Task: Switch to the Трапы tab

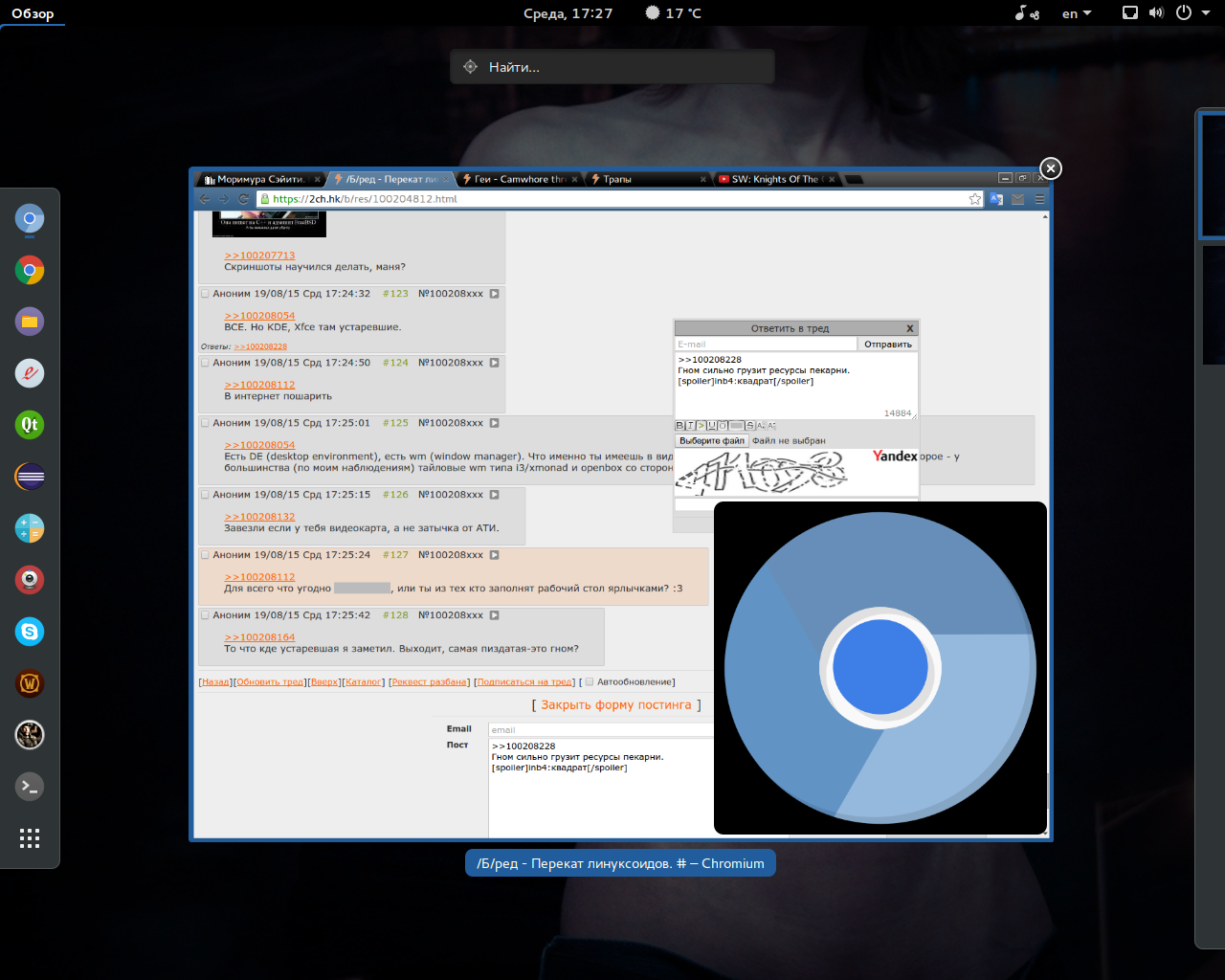Action: (648, 179)
